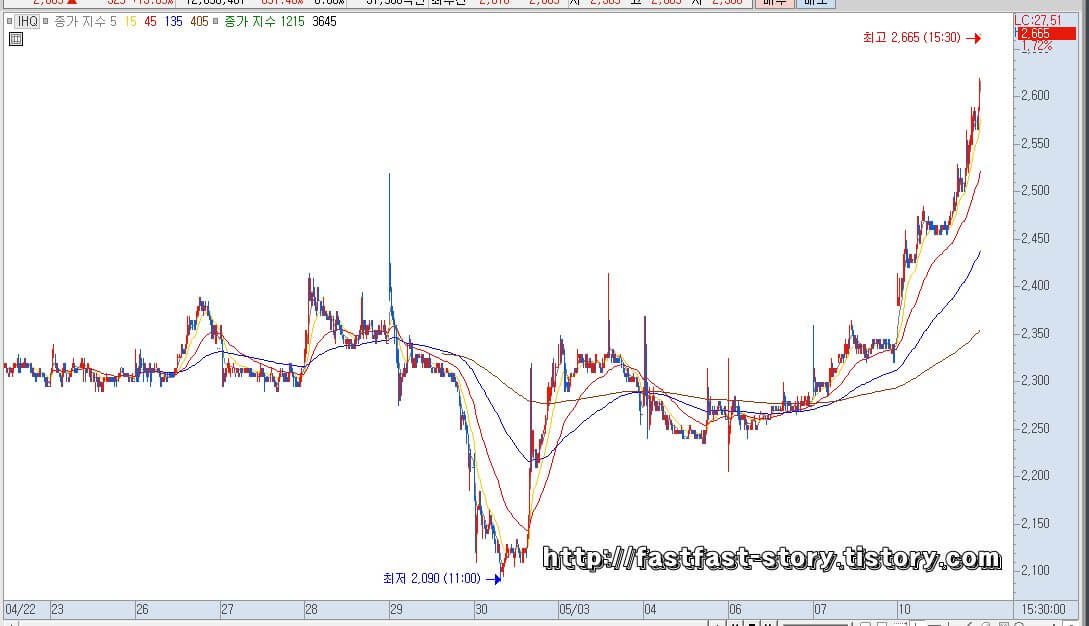
Task: Click the 2,400 price axis label
Action: 1035,286
